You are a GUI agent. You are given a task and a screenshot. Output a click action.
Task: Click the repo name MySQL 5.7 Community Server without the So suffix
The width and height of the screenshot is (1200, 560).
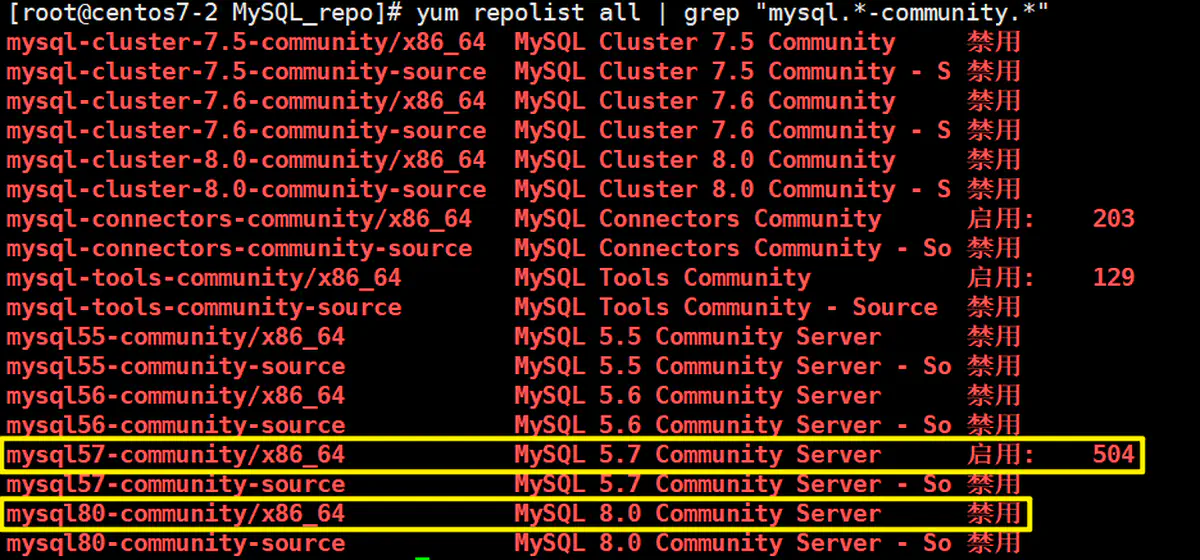tap(698, 455)
